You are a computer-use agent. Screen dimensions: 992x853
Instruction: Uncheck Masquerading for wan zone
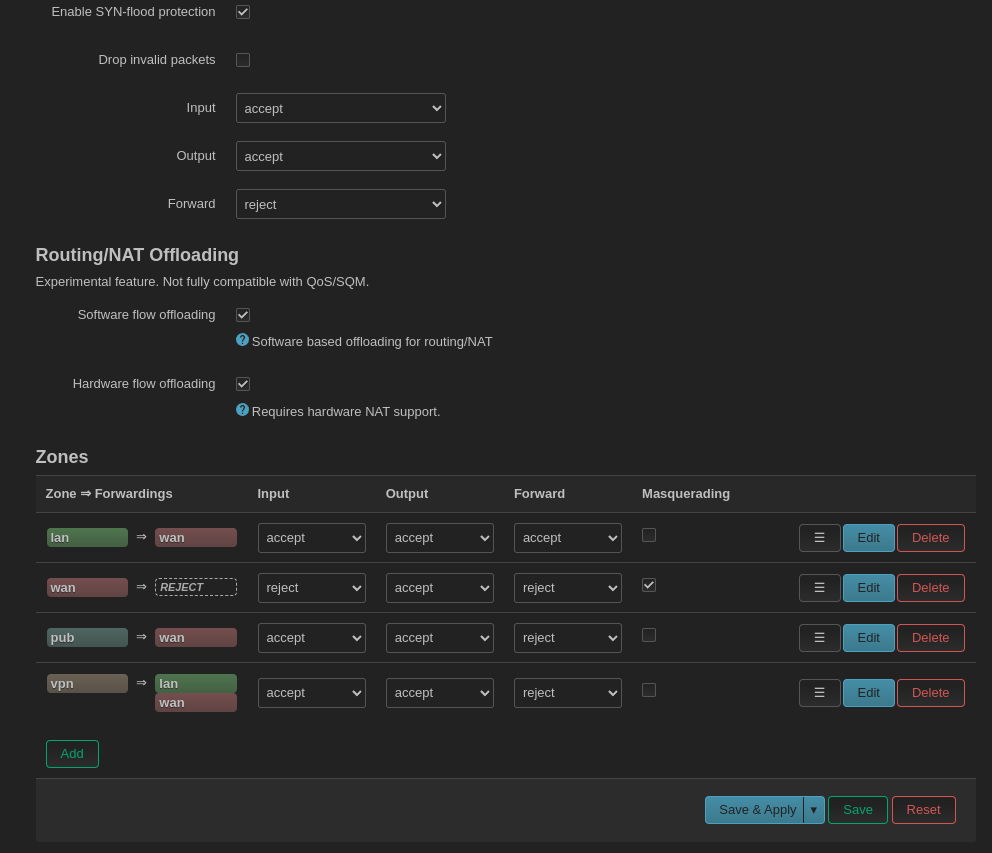[649, 585]
